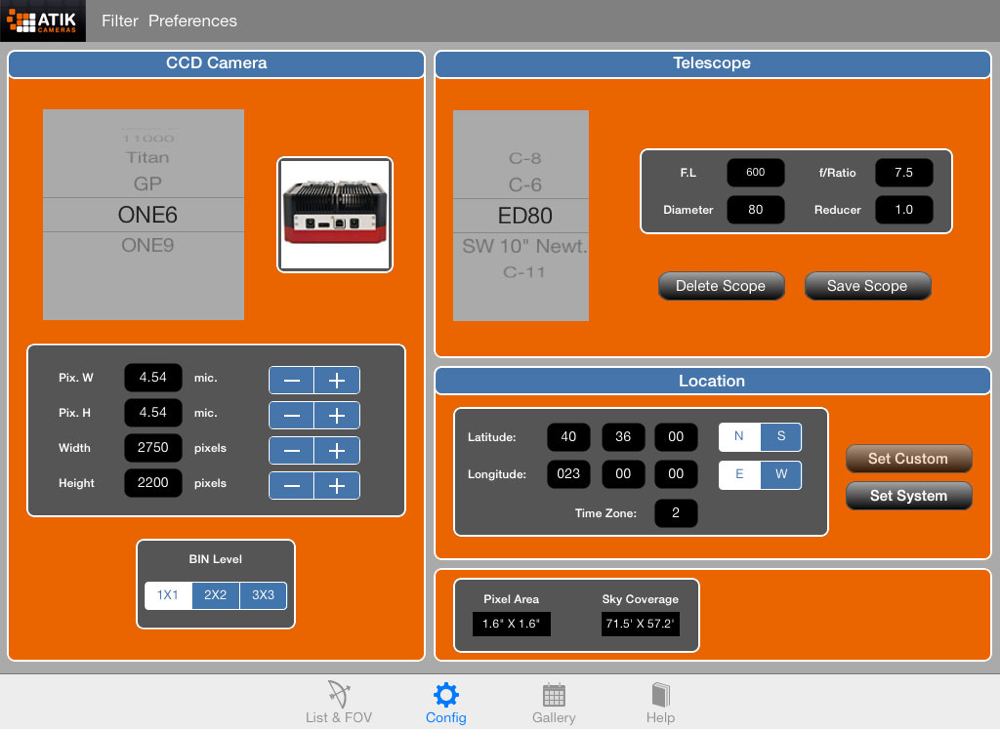Edit Pix. W value field
The width and height of the screenshot is (1000, 730).
(x=153, y=377)
